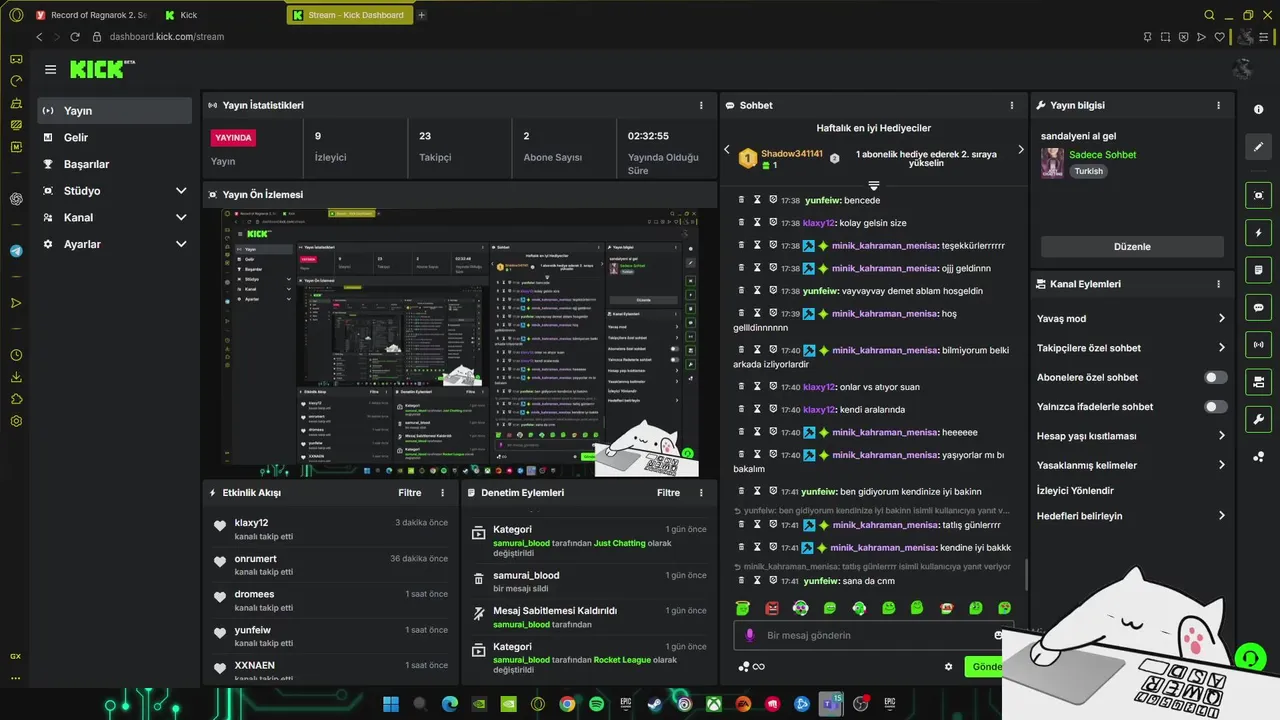Open Etkinlik Akışı three-dot menu
Viewport: 1280px width, 720px height.
443,493
